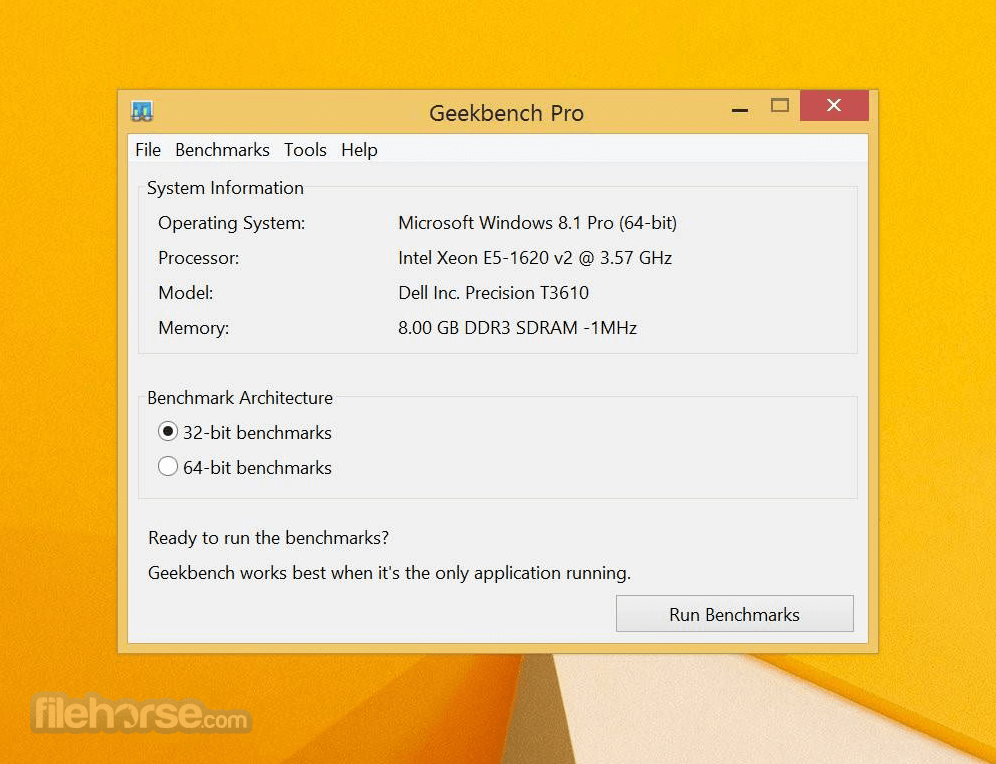Open the Help menu

[x=359, y=150]
